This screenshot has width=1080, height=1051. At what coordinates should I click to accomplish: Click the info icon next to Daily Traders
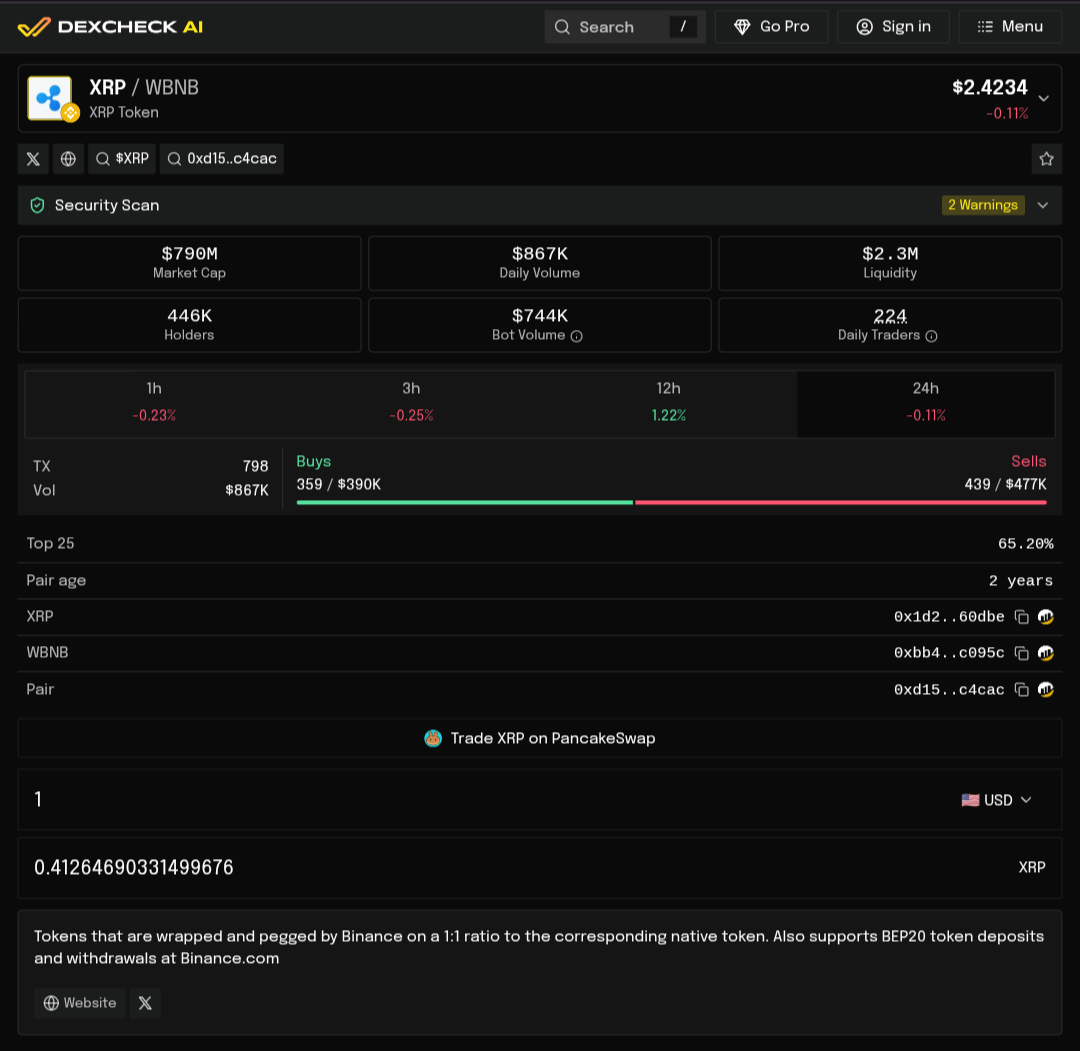pyautogui.click(x=931, y=336)
